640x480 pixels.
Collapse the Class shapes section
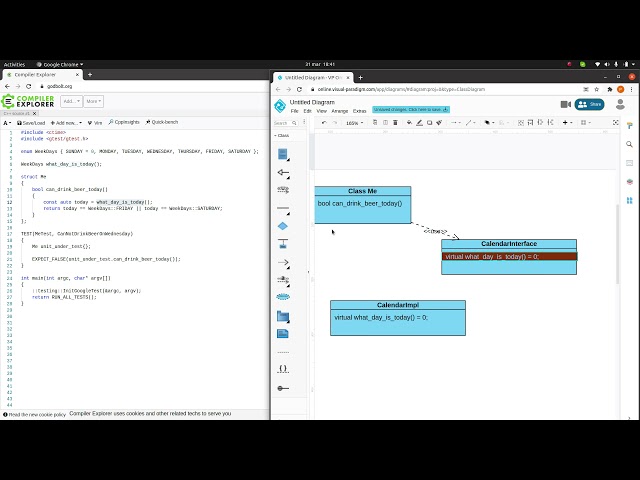tap(282, 136)
